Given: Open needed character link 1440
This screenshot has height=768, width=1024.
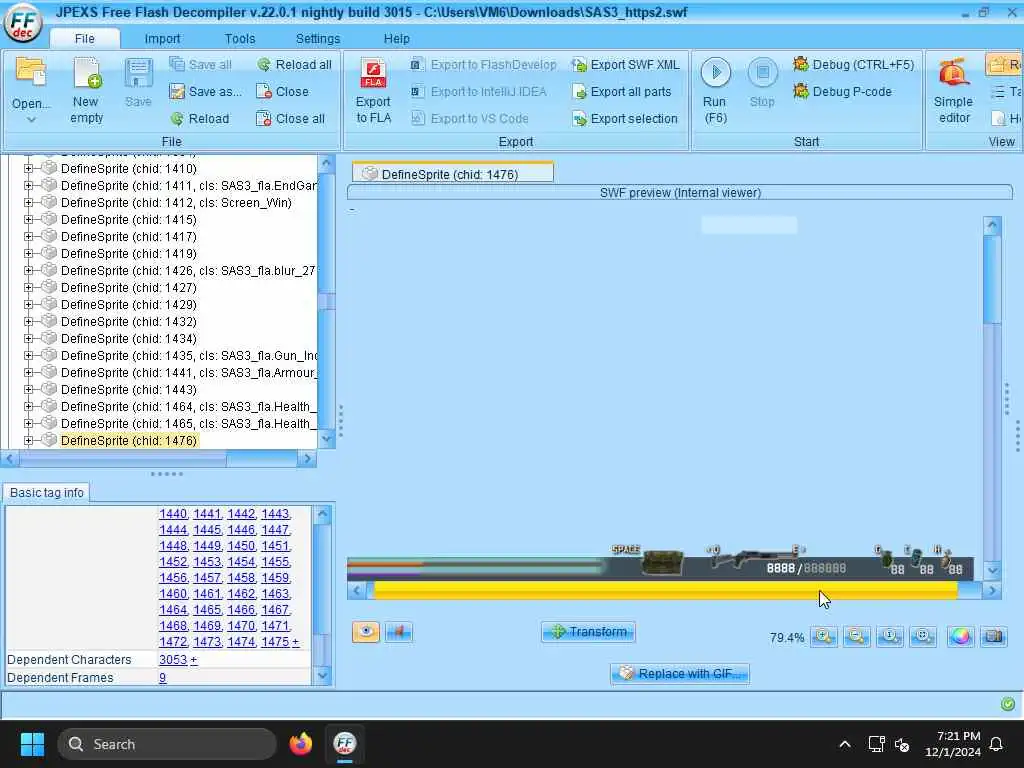Looking at the screenshot, I should (172, 514).
